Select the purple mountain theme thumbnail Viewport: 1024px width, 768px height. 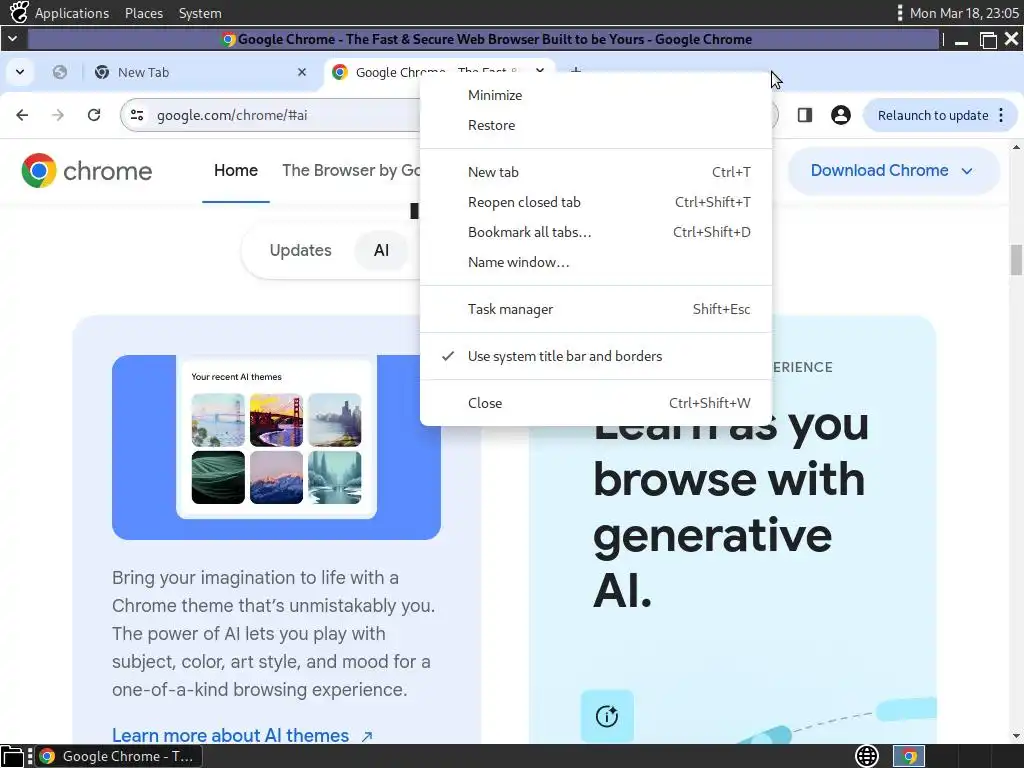pyautogui.click(x=276, y=477)
